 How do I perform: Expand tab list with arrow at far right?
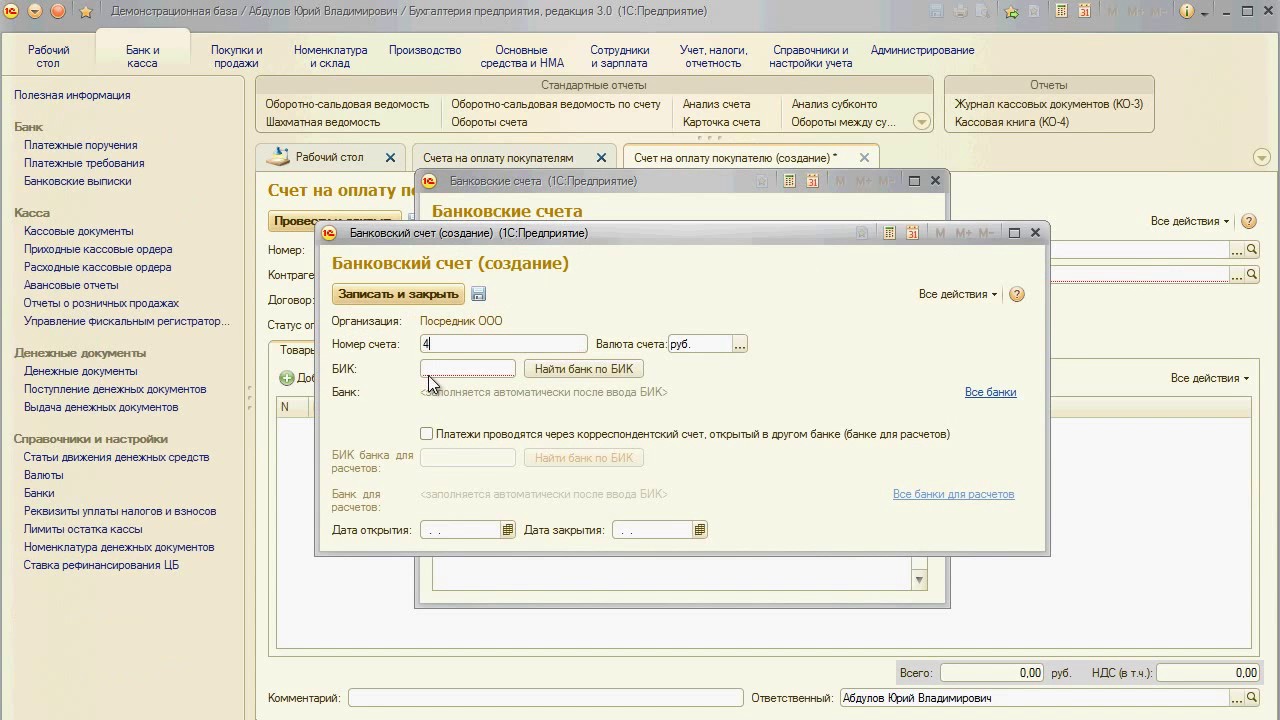(x=1261, y=158)
